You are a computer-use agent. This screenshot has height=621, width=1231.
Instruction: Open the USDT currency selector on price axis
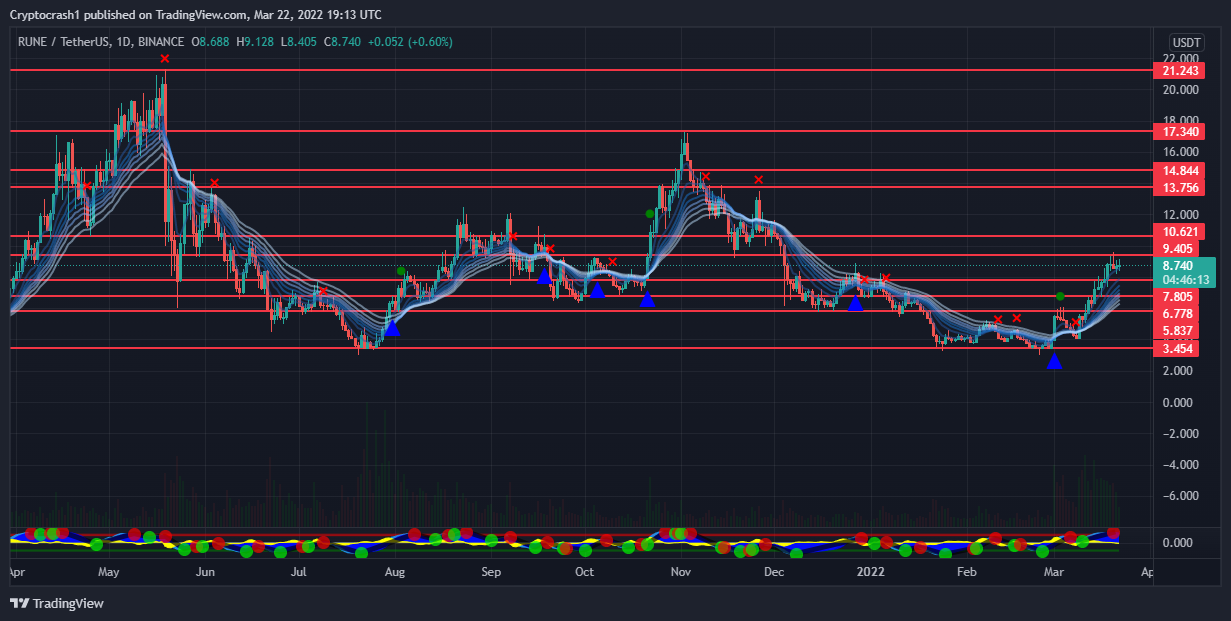coord(1186,42)
